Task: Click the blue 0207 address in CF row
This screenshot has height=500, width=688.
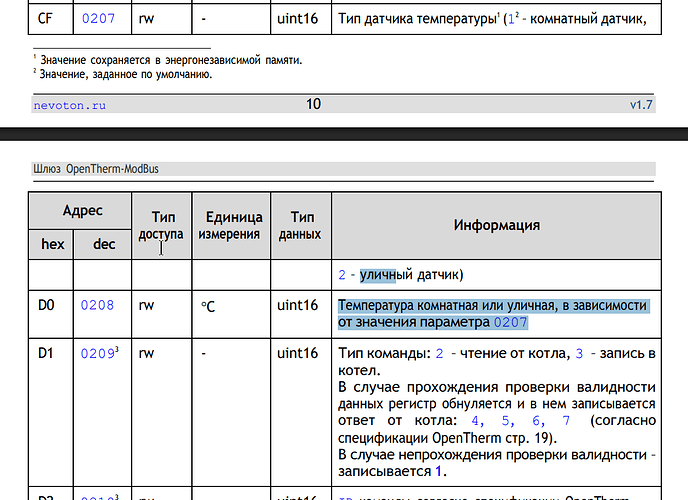Action: (x=98, y=18)
